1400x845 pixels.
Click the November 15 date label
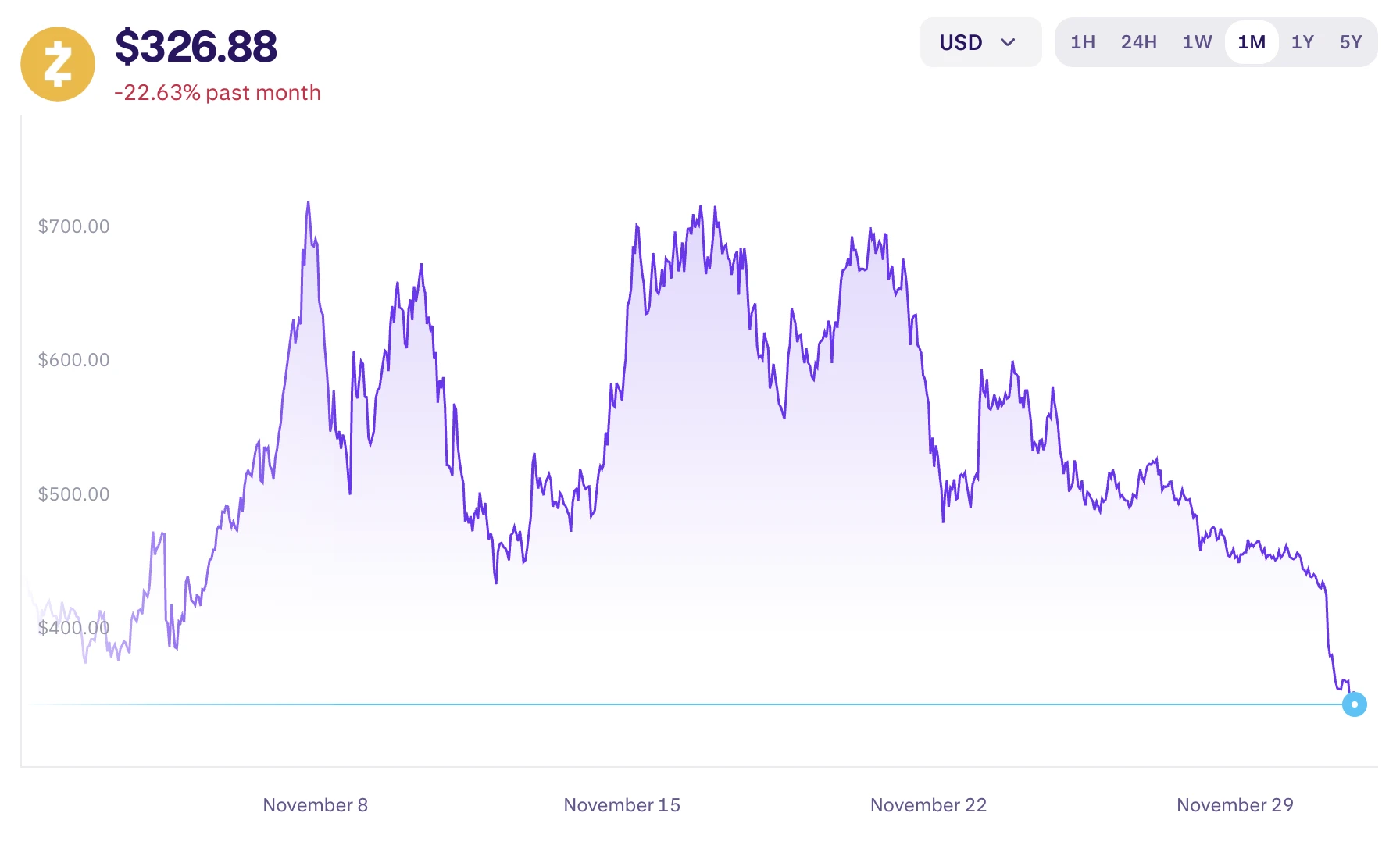click(622, 805)
